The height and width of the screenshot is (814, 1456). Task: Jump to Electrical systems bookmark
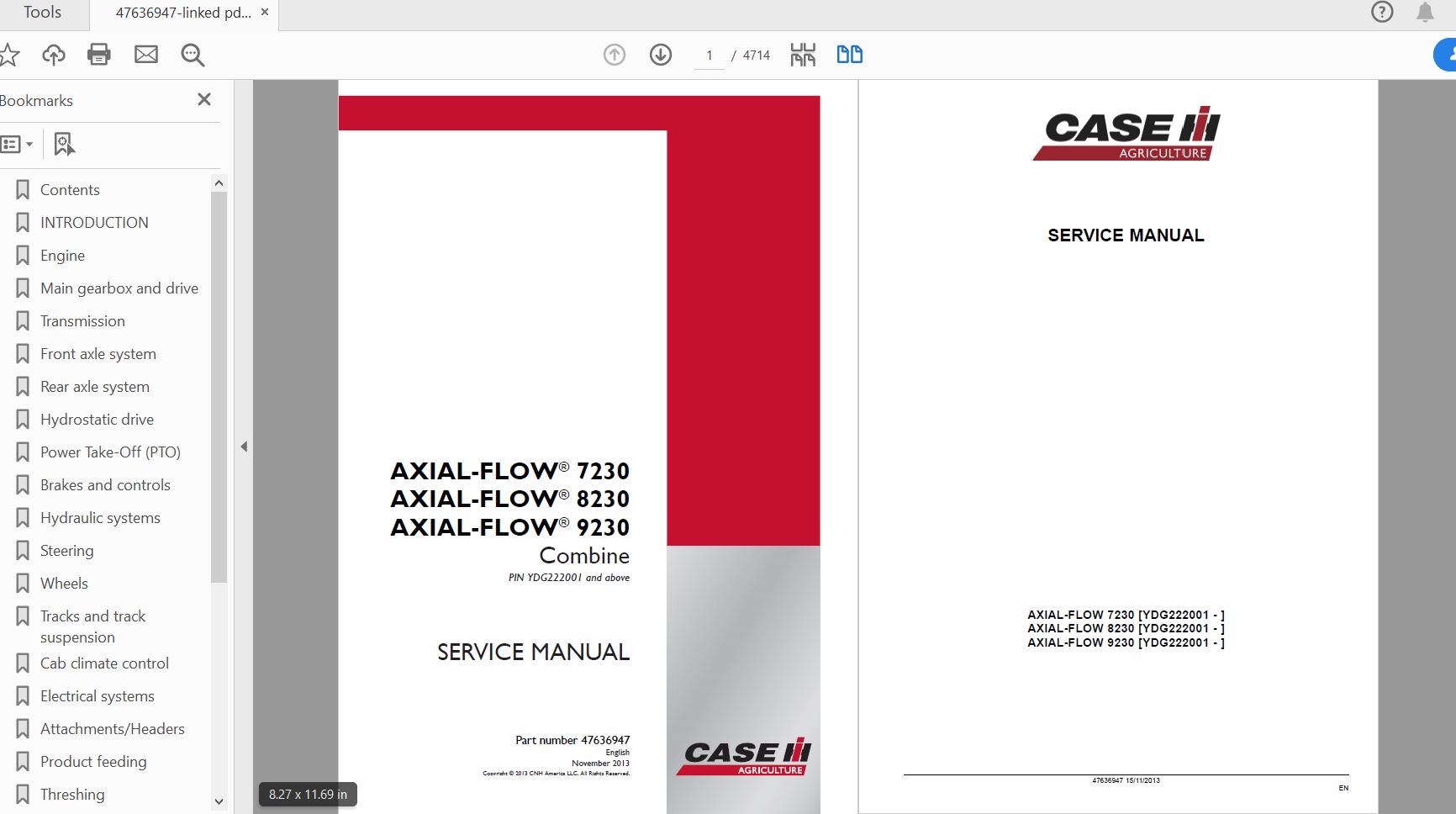[98, 696]
